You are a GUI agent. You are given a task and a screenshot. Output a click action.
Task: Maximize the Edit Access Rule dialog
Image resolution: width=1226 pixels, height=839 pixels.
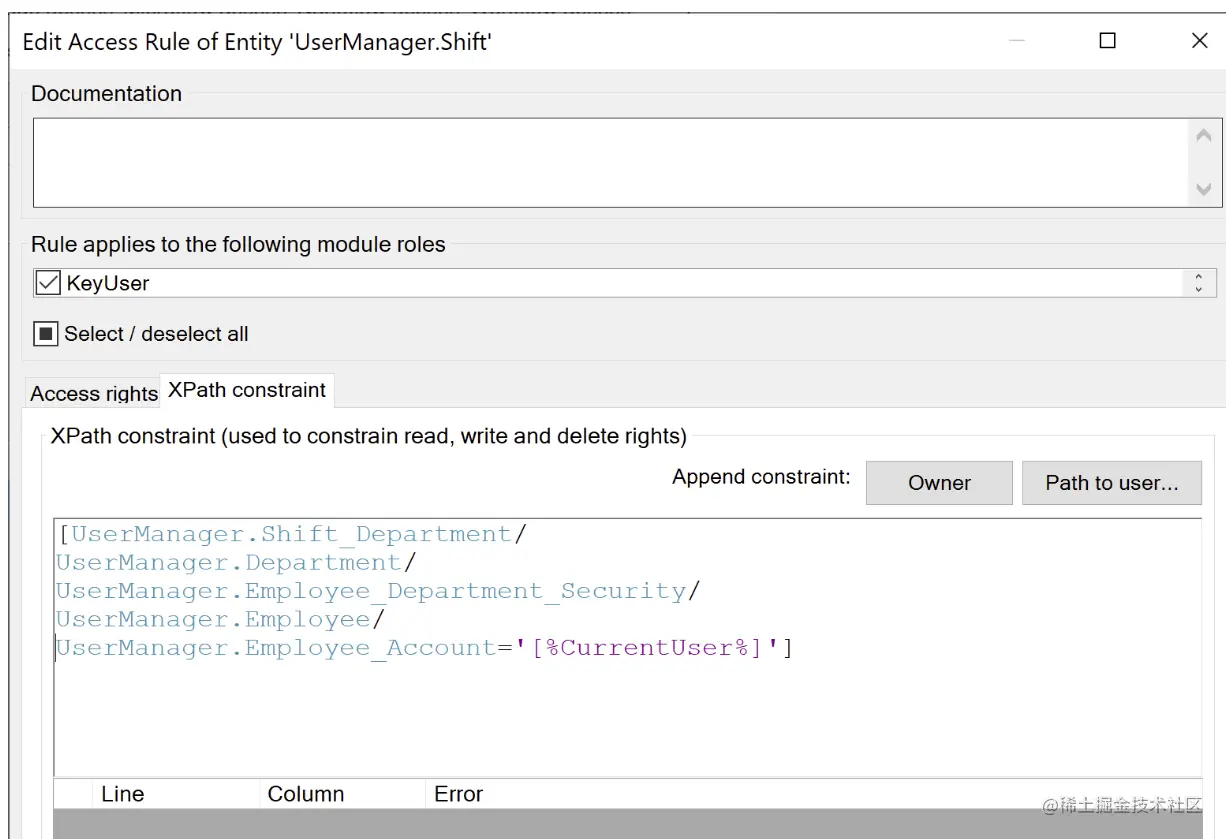click(1107, 41)
